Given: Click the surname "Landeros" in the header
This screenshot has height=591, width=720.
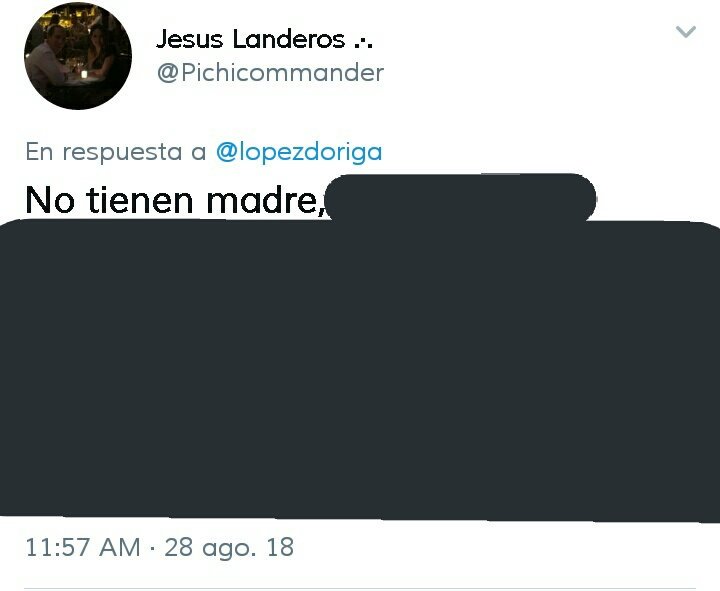Looking at the screenshot, I should click(289, 39).
